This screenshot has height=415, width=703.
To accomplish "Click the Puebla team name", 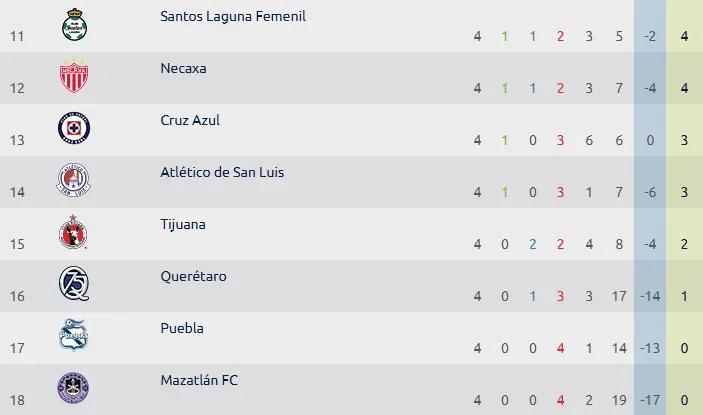I will (x=182, y=328).
